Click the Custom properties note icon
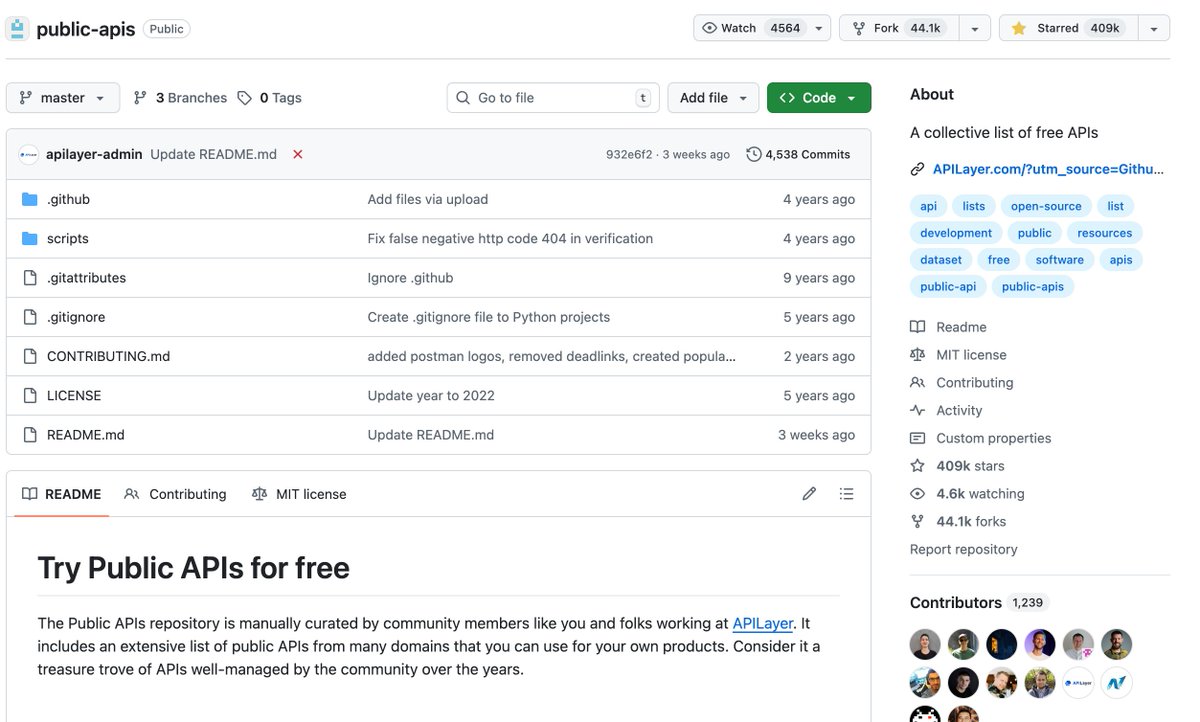 (x=917, y=438)
